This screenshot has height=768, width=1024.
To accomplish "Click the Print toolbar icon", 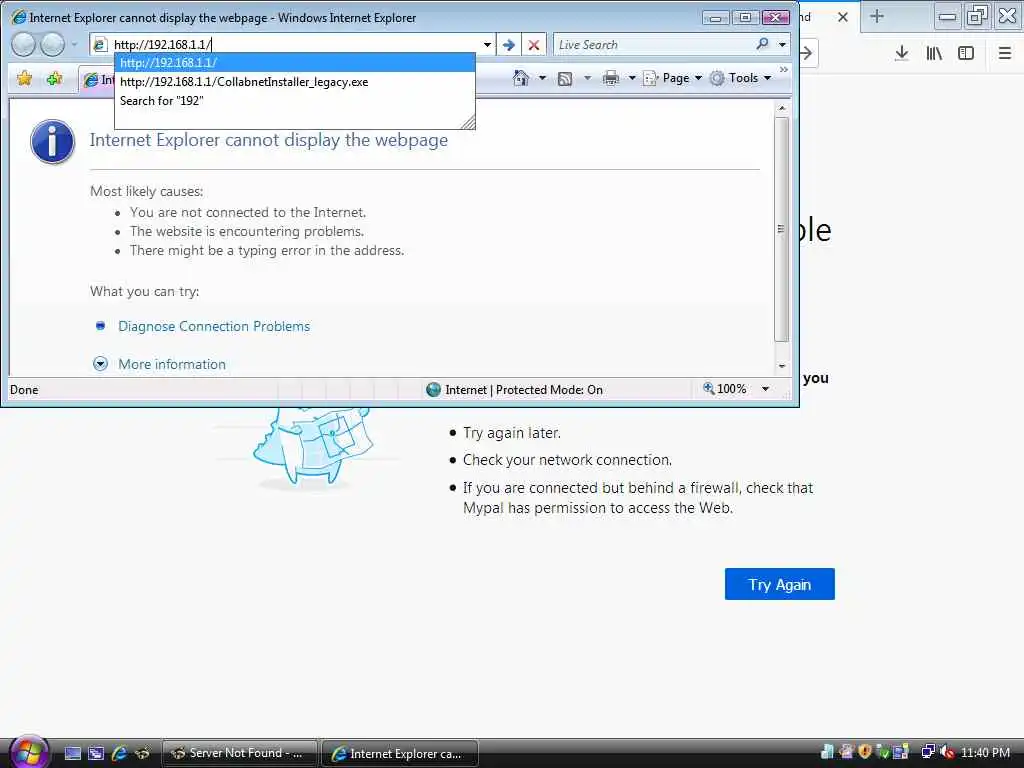I will [611, 78].
